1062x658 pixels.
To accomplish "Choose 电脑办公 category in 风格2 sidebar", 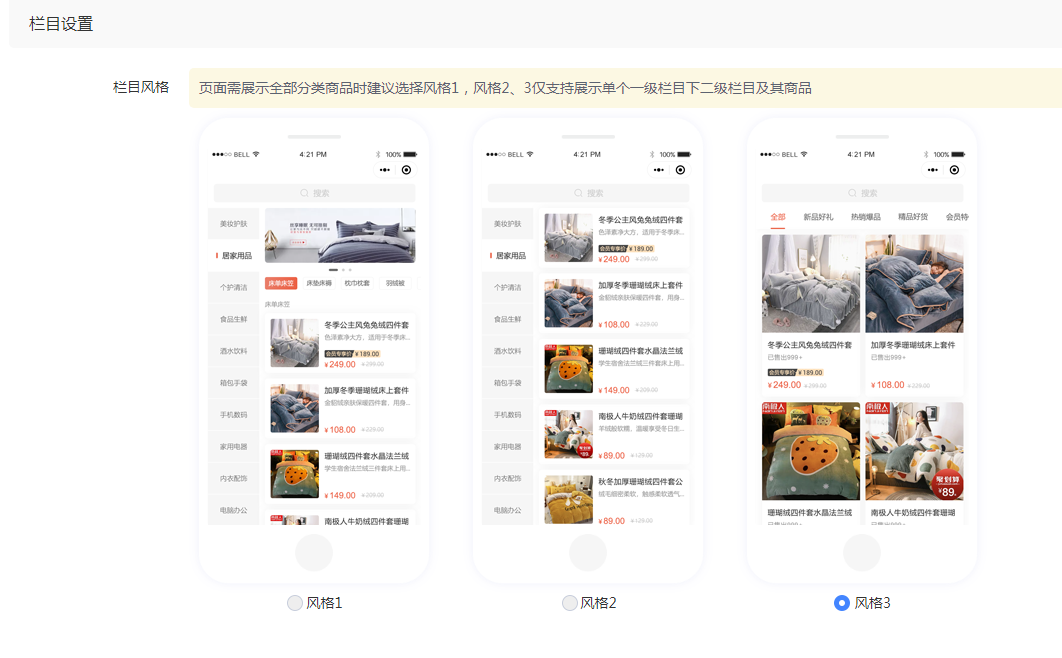I will point(507,510).
